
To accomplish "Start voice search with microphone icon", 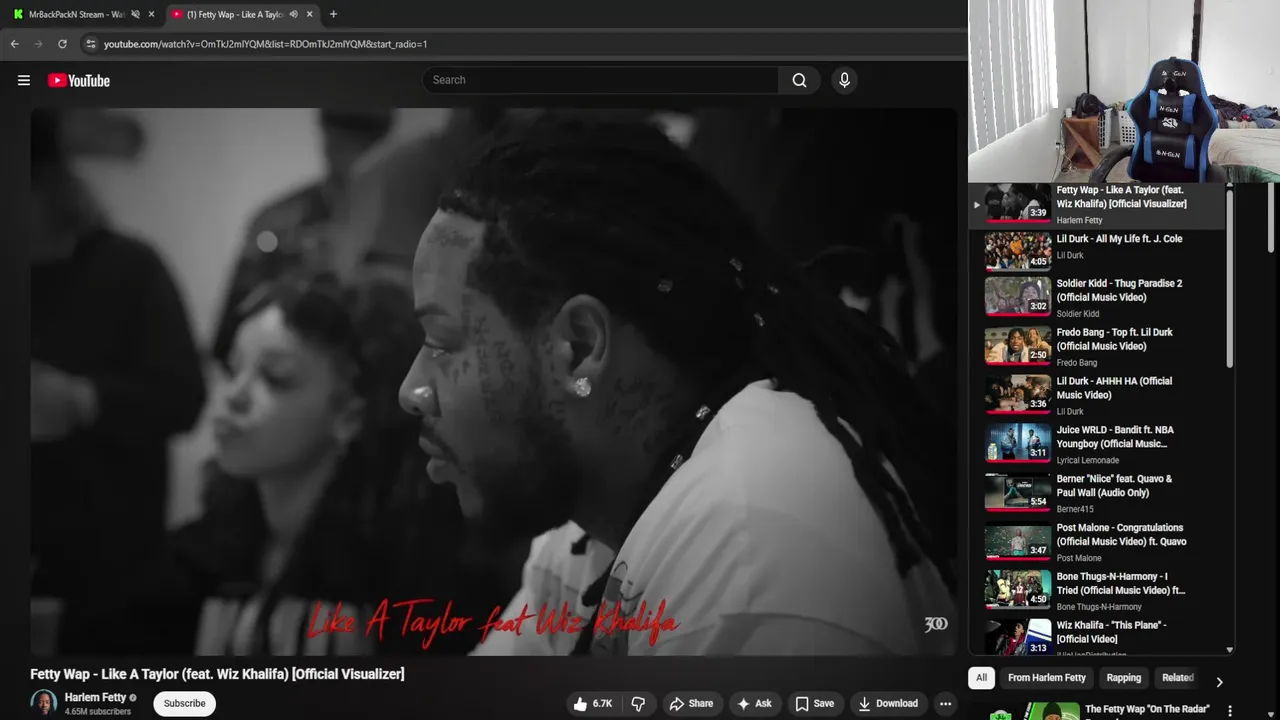I will tap(844, 80).
